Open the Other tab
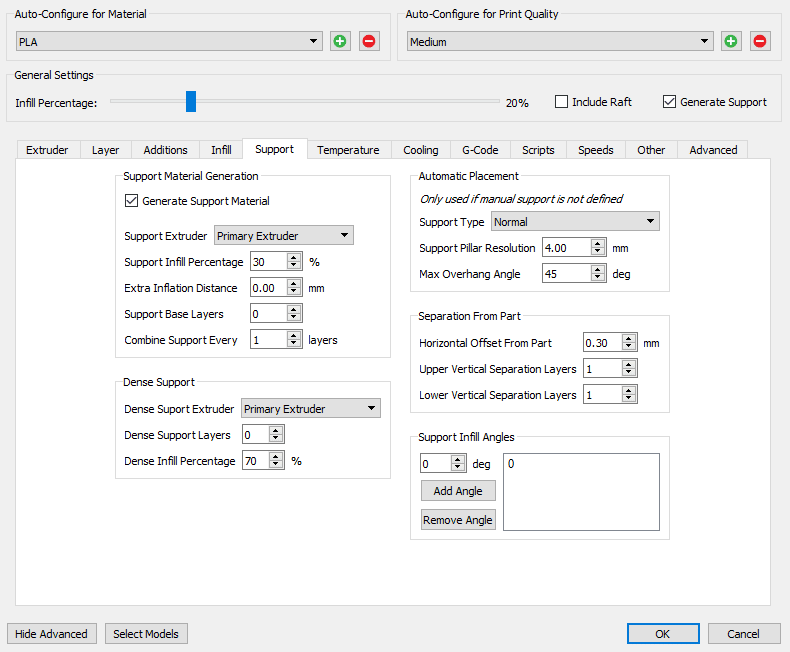This screenshot has height=652, width=790. click(x=651, y=150)
